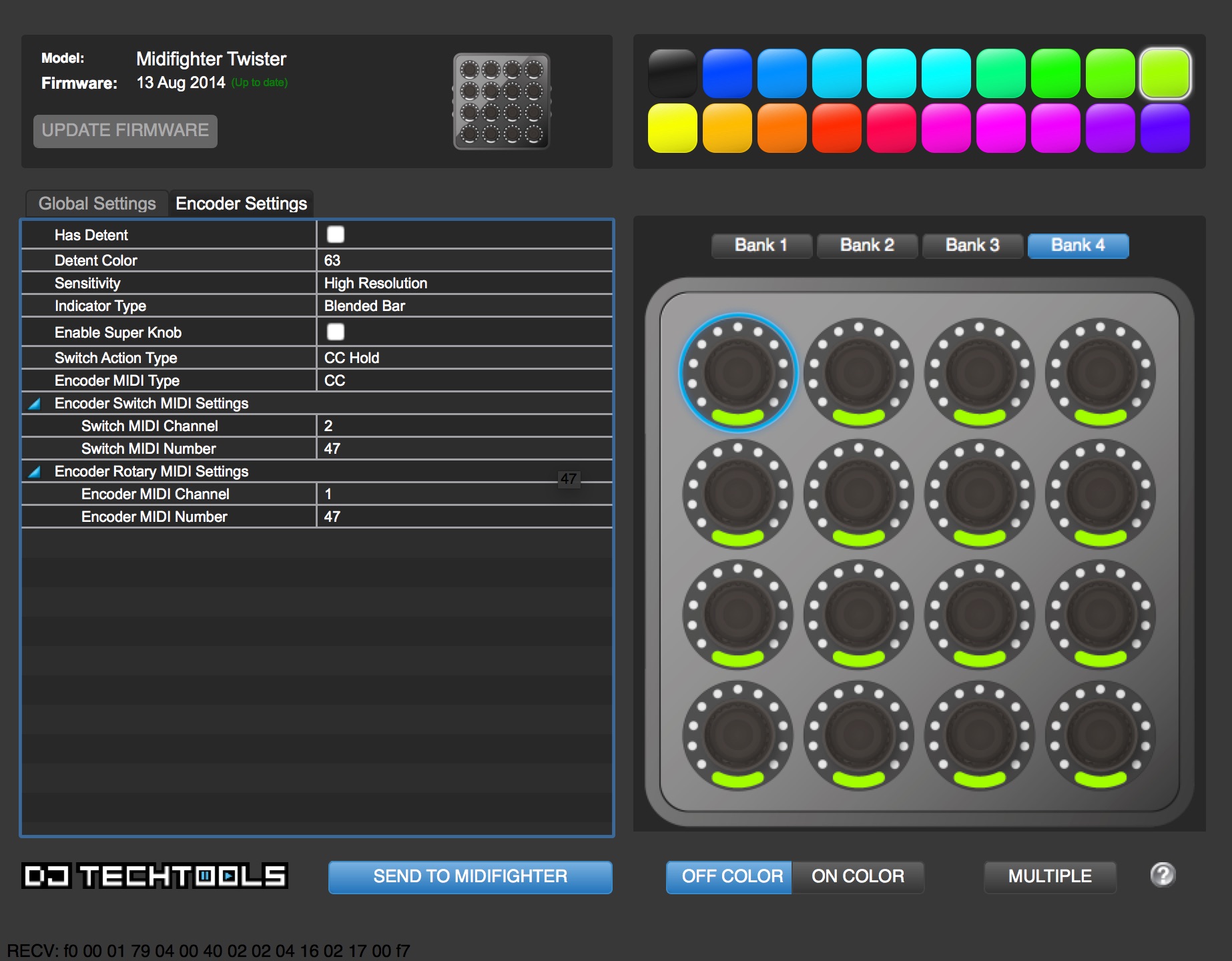Edit the Encoder MIDI Number value 47

465,517
